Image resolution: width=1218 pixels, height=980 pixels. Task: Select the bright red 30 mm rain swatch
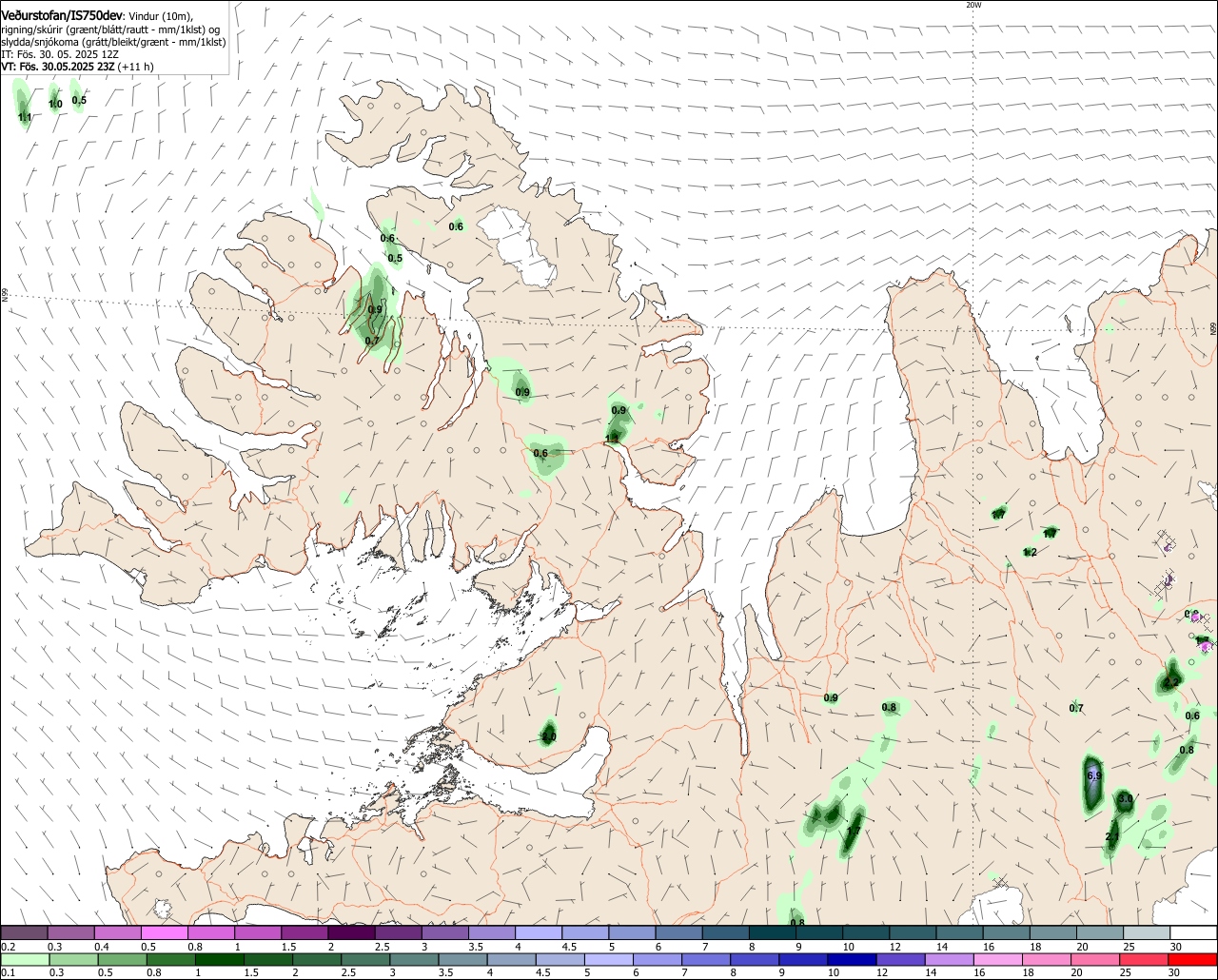[1193, 959]
